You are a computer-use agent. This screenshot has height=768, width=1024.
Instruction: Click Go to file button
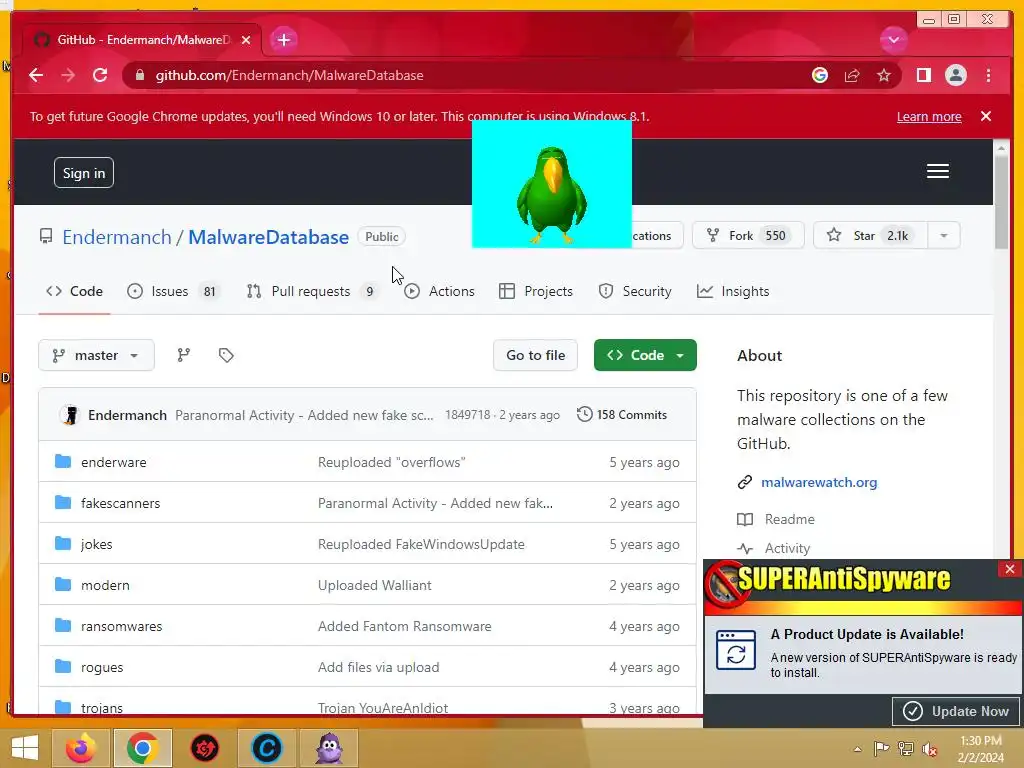(536, 355)
